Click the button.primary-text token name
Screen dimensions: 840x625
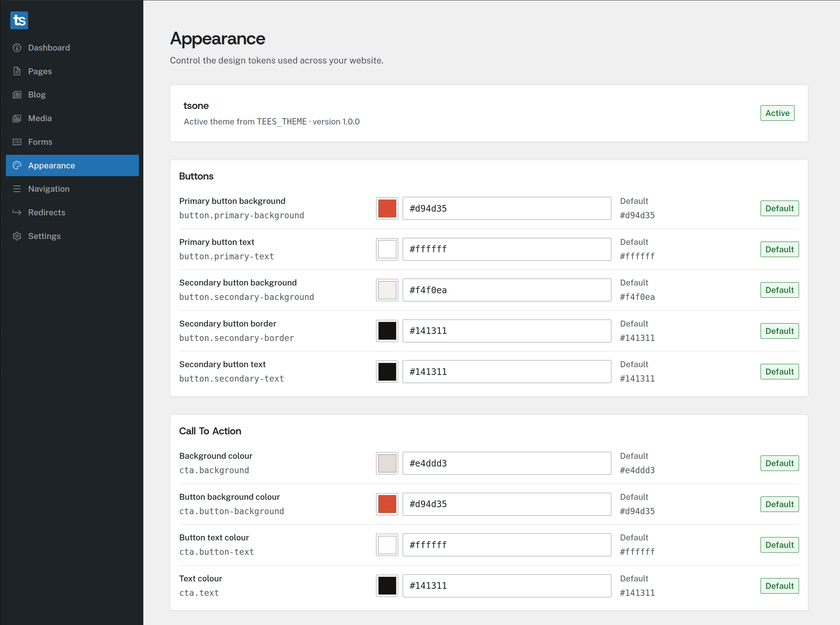[226, 257]
